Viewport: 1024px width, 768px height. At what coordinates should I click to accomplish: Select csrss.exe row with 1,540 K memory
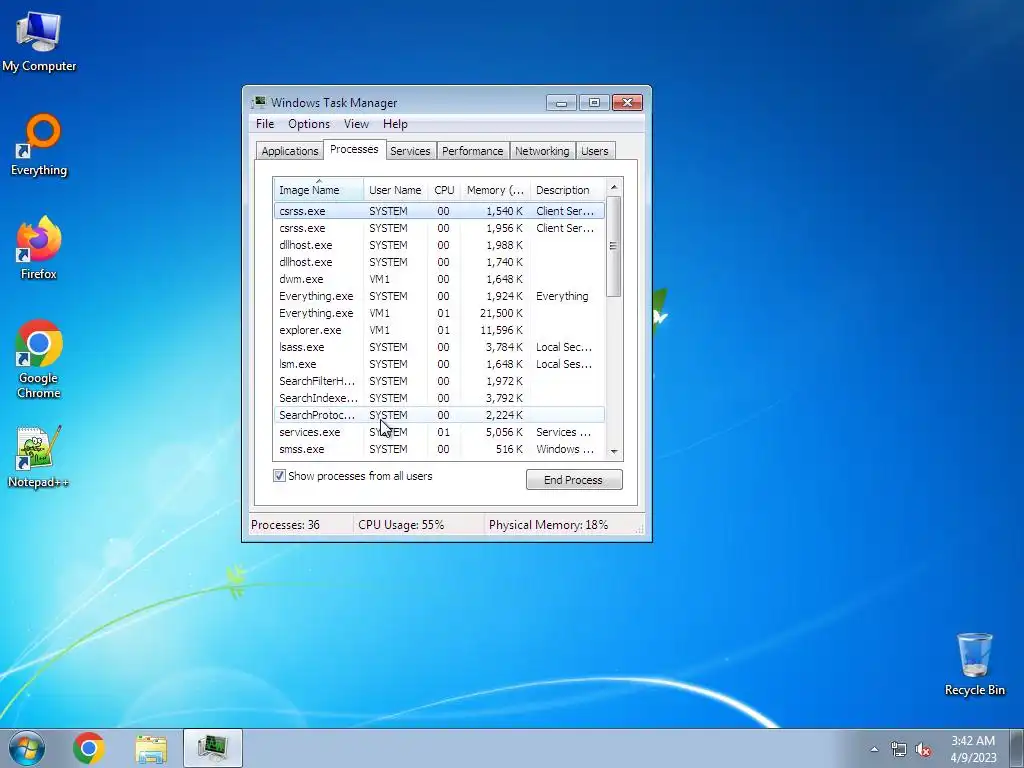click(x=439, y=211)
